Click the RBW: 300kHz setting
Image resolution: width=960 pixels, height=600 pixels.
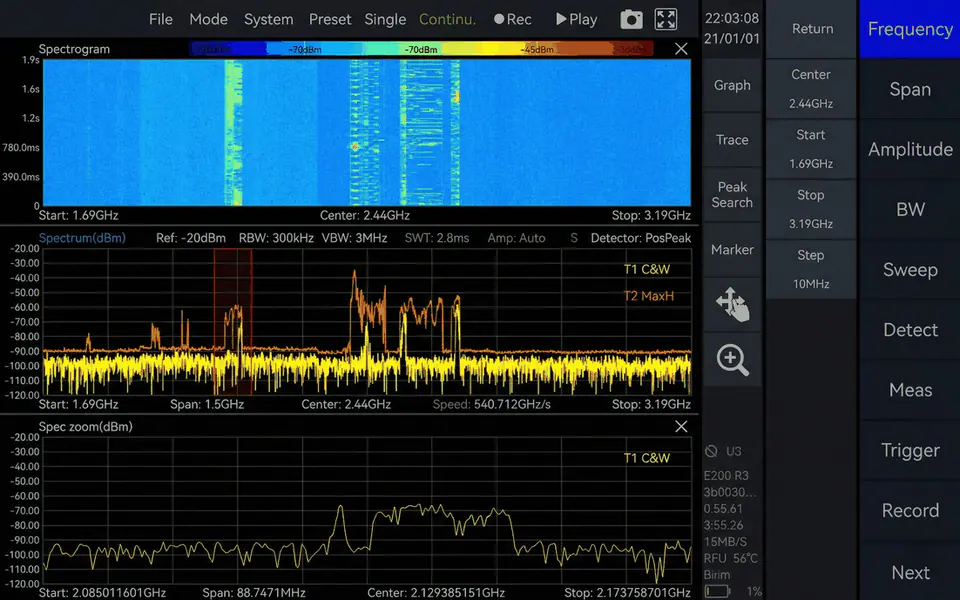276,238
